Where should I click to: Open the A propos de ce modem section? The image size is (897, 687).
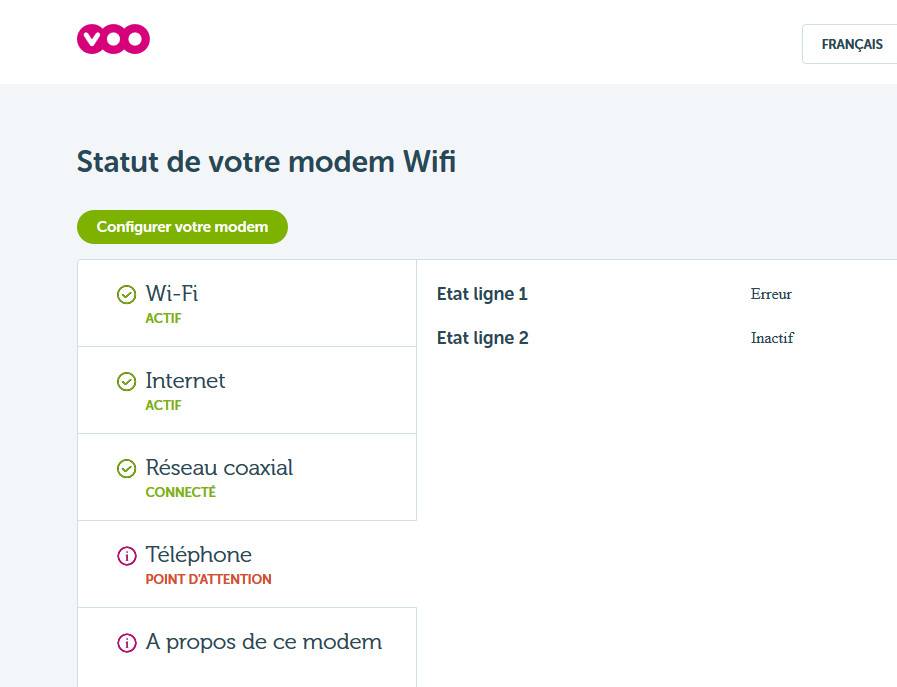tap(264, 642)
